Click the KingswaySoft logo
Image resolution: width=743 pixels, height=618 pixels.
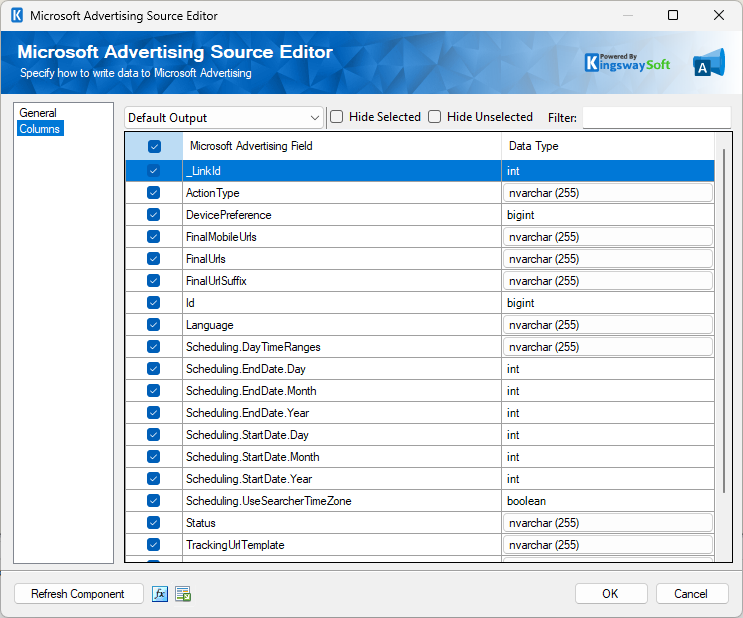(x=627, y=63)
